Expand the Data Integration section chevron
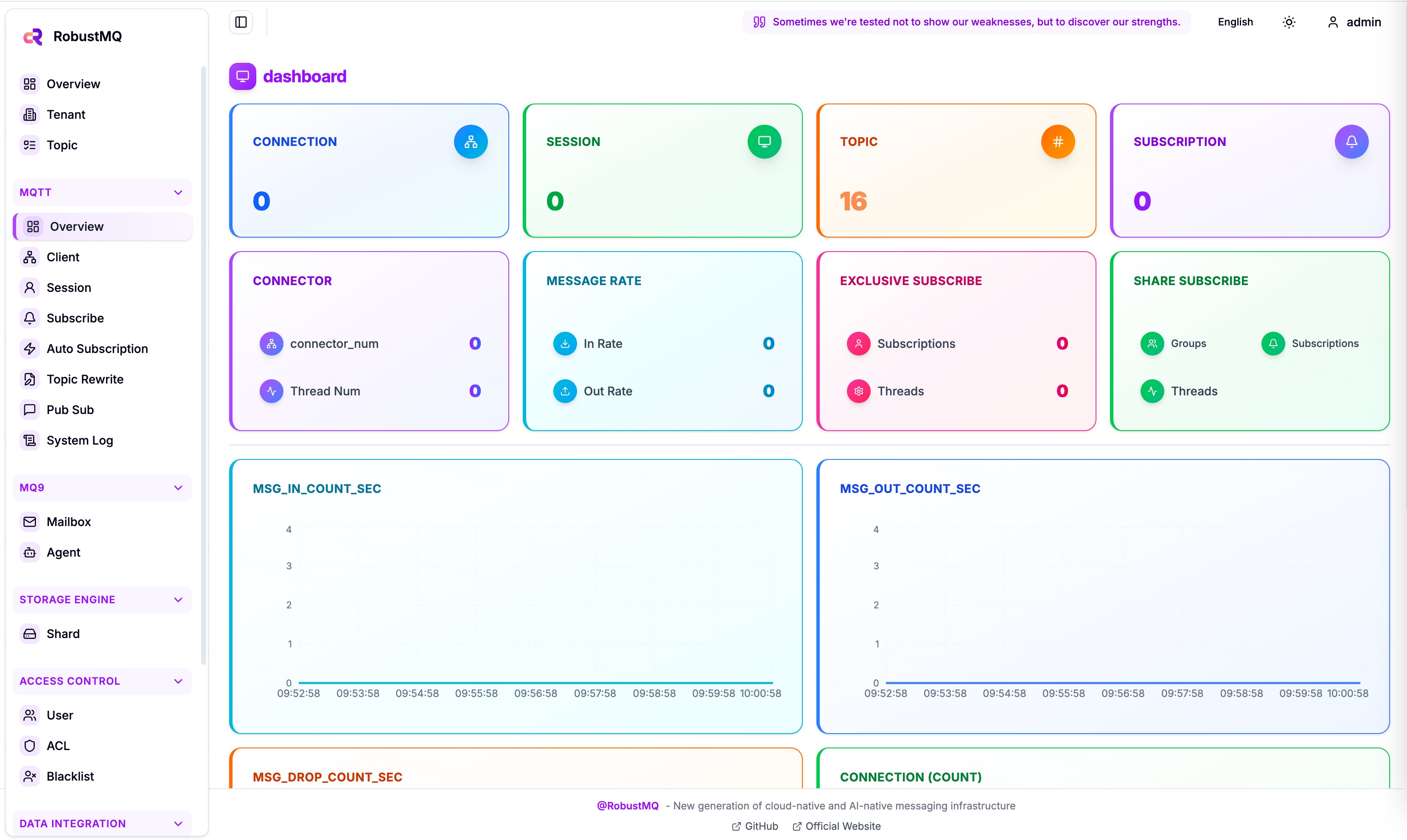 [x=178, y=824]
